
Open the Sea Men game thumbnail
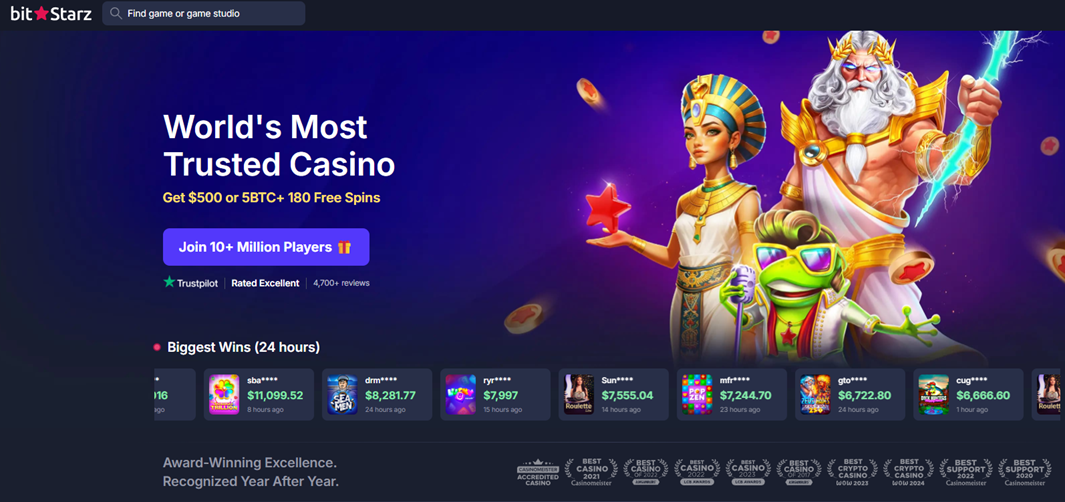tap(342, 395)
